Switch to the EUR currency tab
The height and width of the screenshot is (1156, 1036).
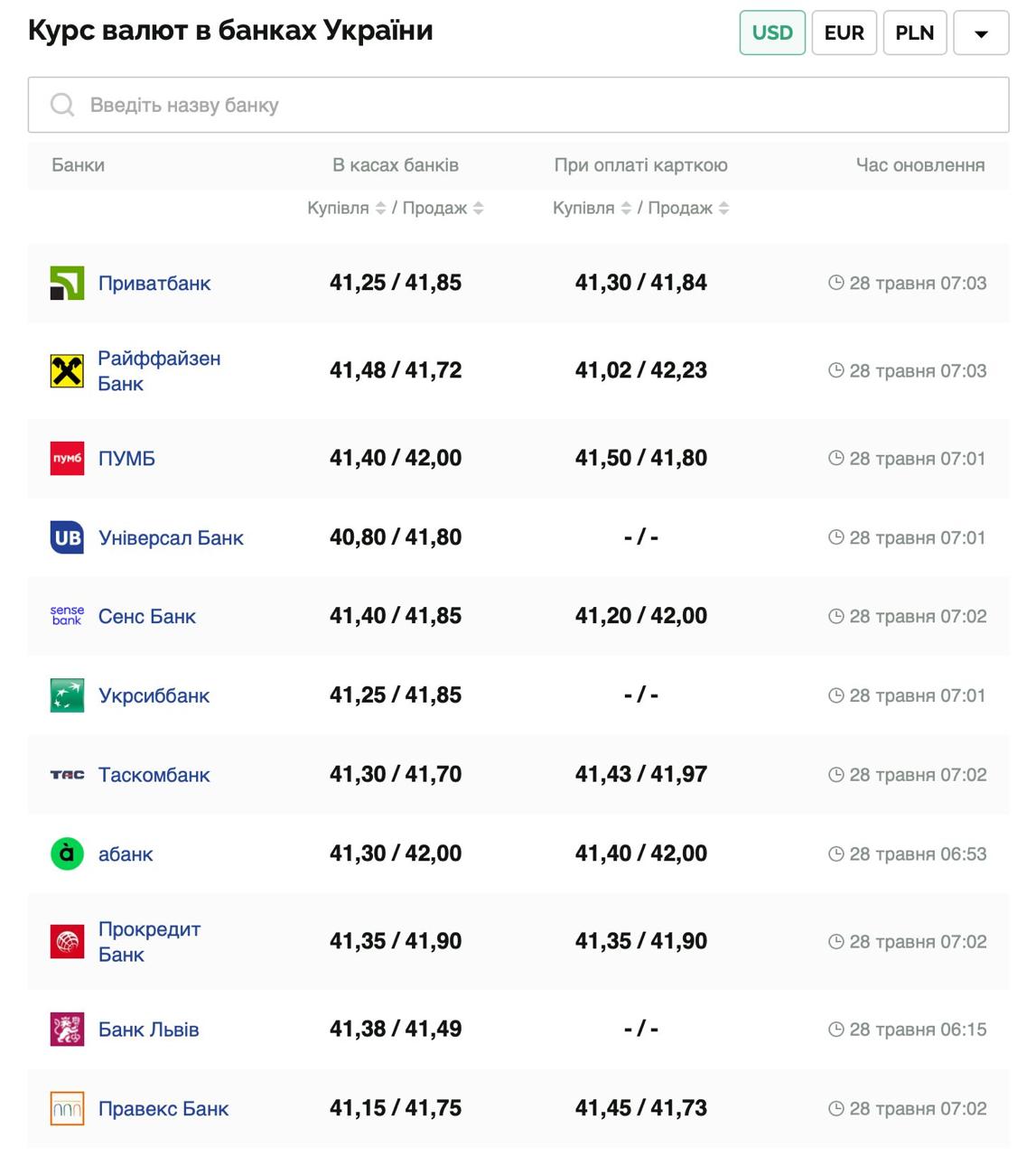click(844, 33)
